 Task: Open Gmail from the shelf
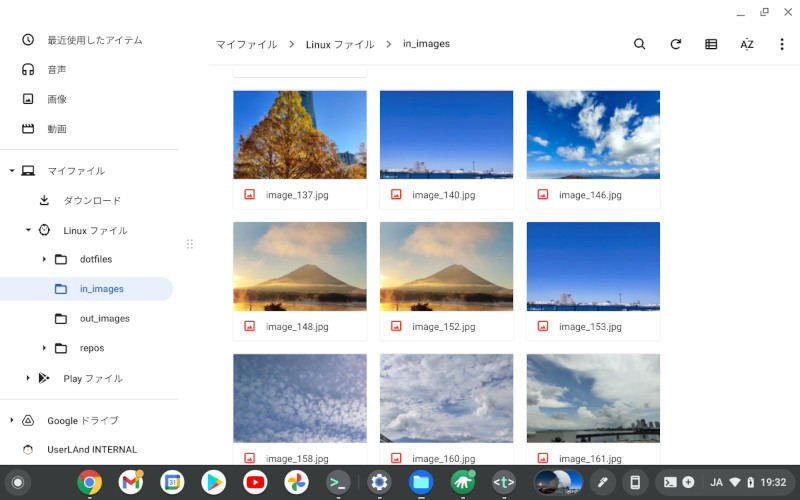(131, 482)
